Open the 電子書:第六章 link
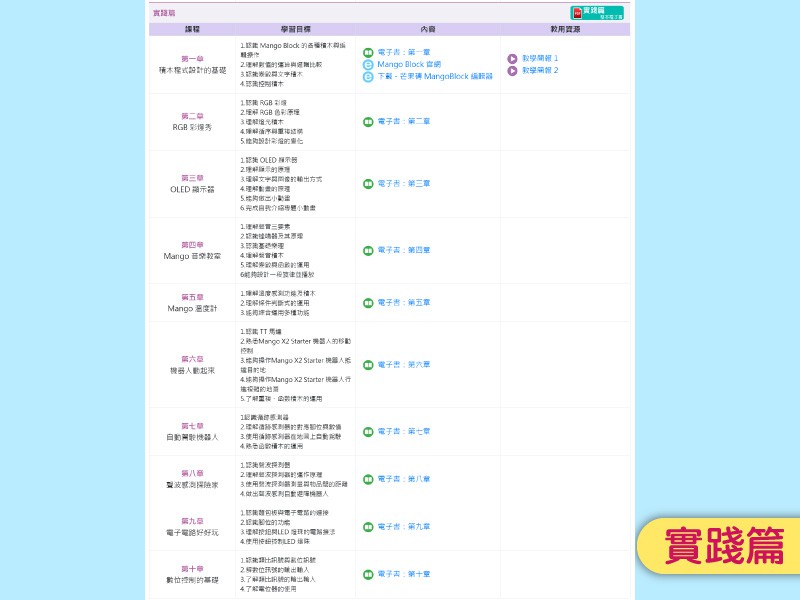The height and width of the screenshot is (600, 800). pos(404,365)
